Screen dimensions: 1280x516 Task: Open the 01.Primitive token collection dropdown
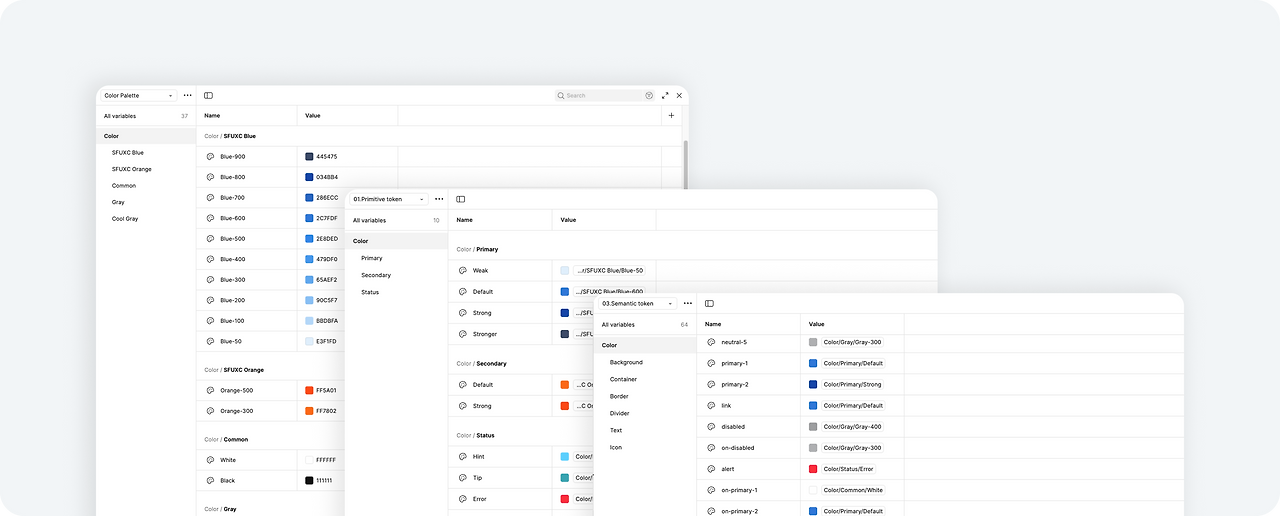pyautogui.click(x=388, y=199)
